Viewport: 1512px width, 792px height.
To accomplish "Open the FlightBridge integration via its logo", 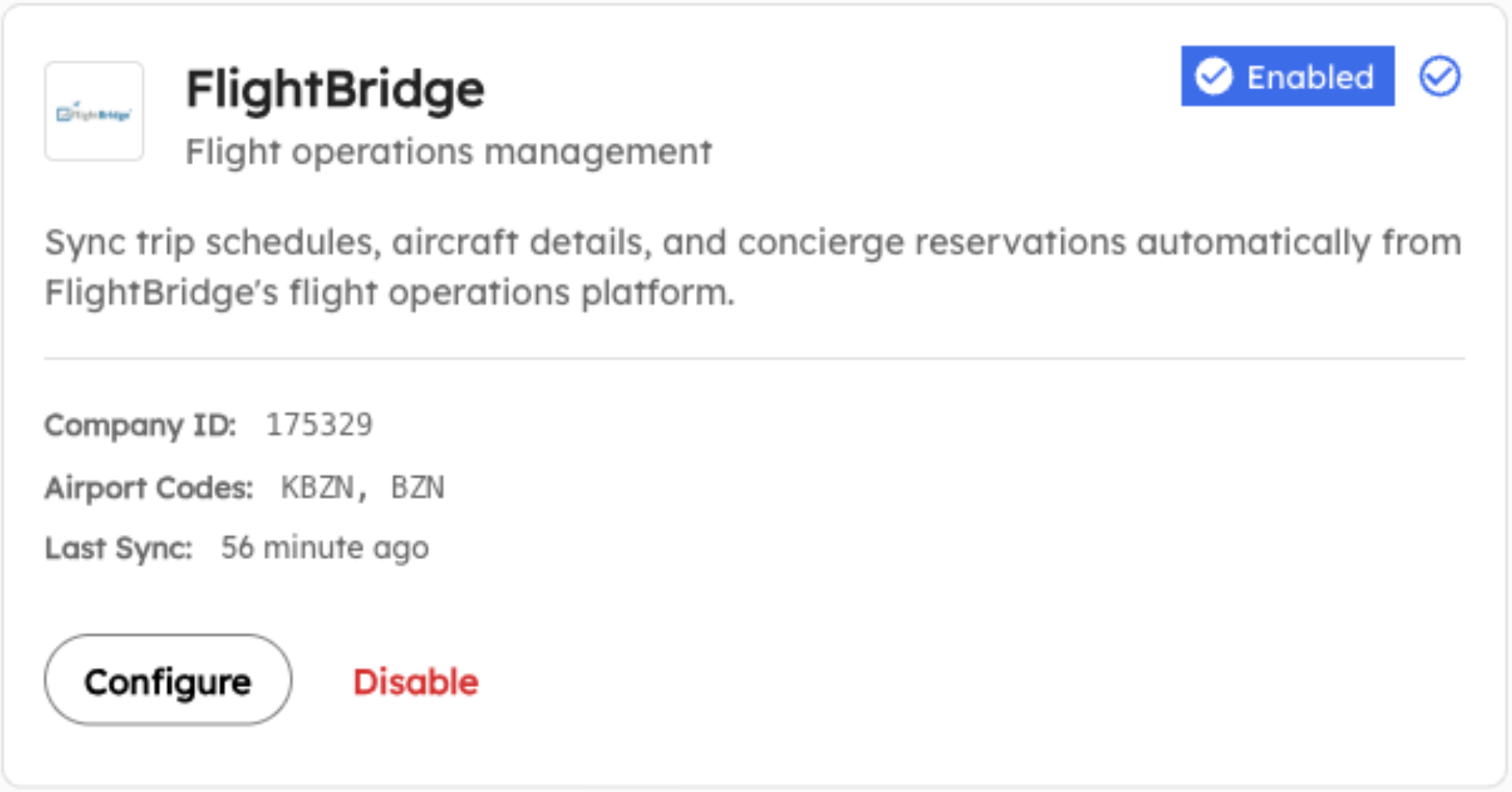I will [x=93, y=111].
